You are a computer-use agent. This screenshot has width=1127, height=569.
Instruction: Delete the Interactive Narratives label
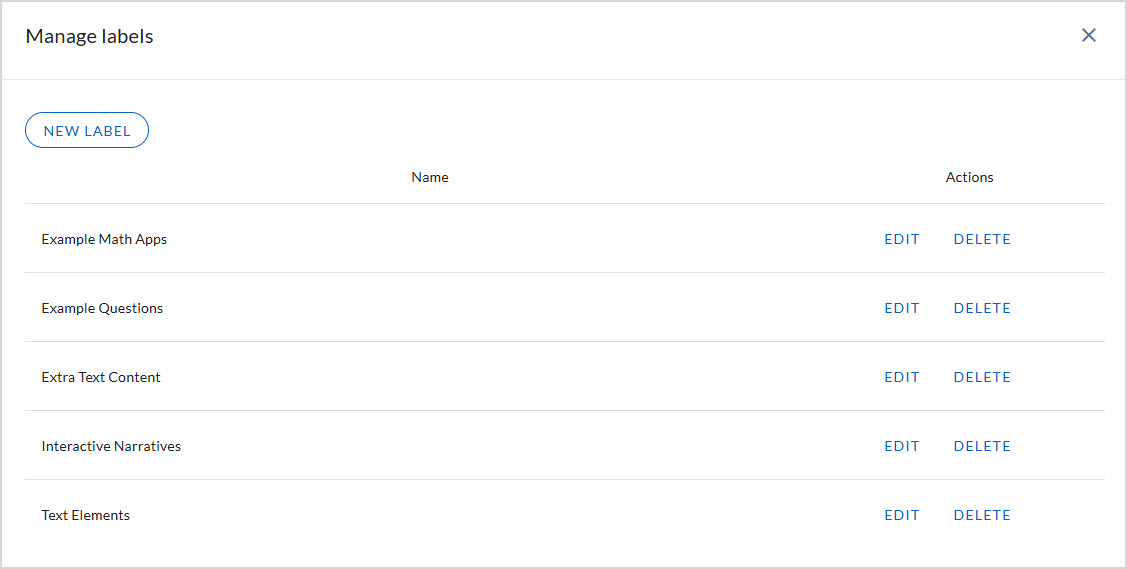(x=982, y=447)
